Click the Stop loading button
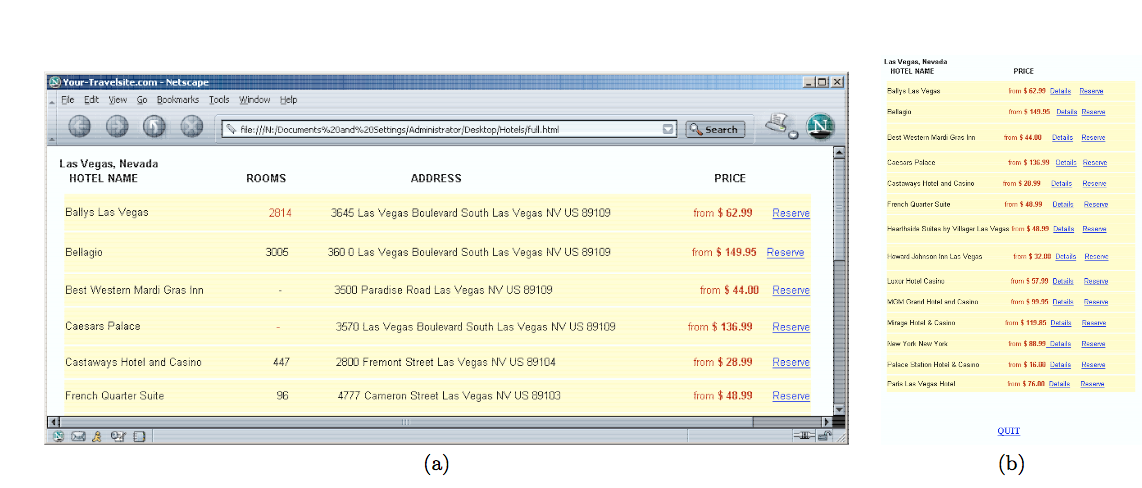This screenshot has width=1142, height=488. (192, 127)
